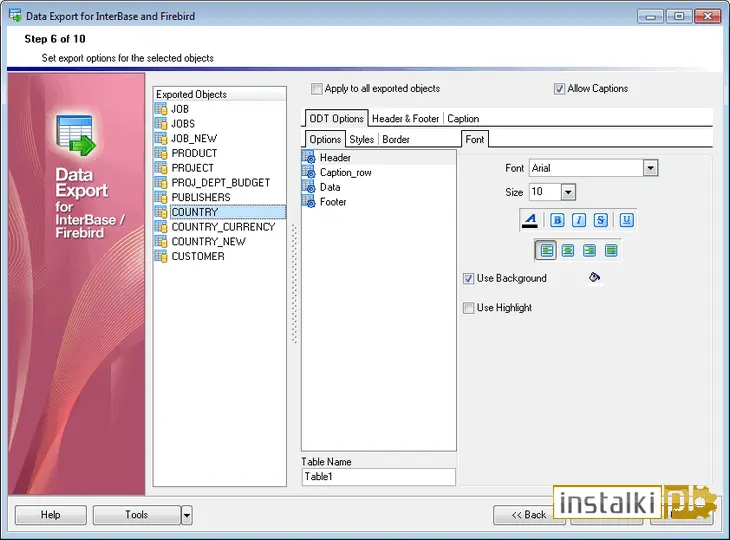This screenshot has width=730, height=540.
Task: Click the vertical splitter handle dots
Action: 294,284
